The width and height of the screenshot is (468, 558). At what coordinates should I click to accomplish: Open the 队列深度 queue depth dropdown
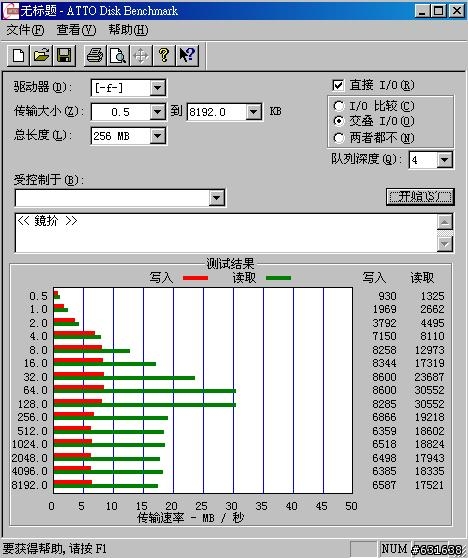pos(445,160)
